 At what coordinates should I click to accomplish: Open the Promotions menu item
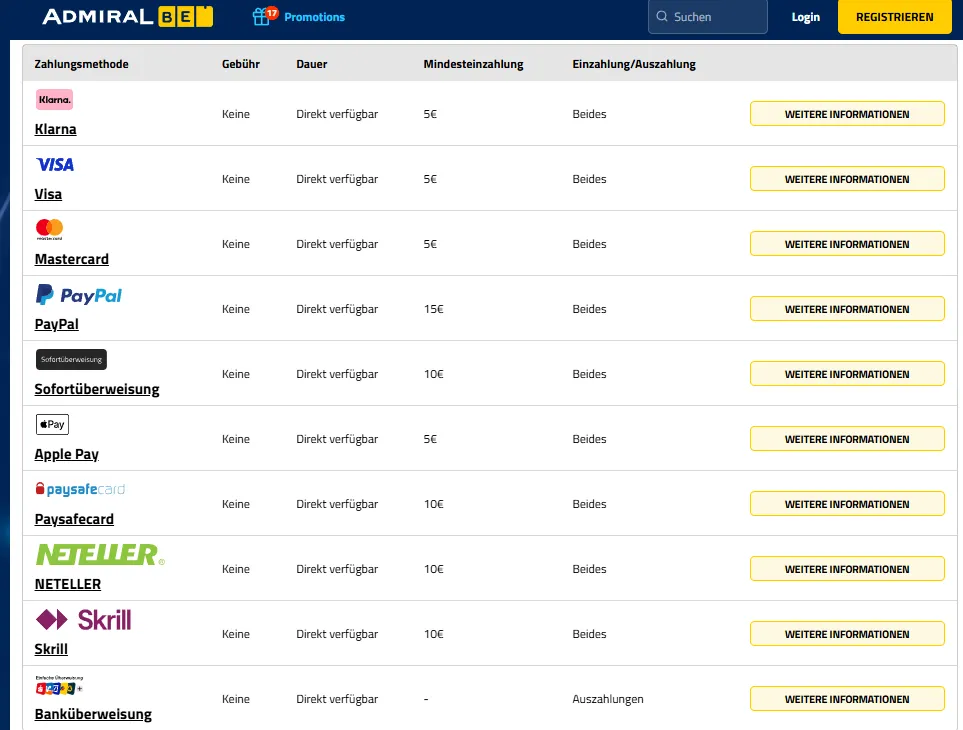point(314,17)
